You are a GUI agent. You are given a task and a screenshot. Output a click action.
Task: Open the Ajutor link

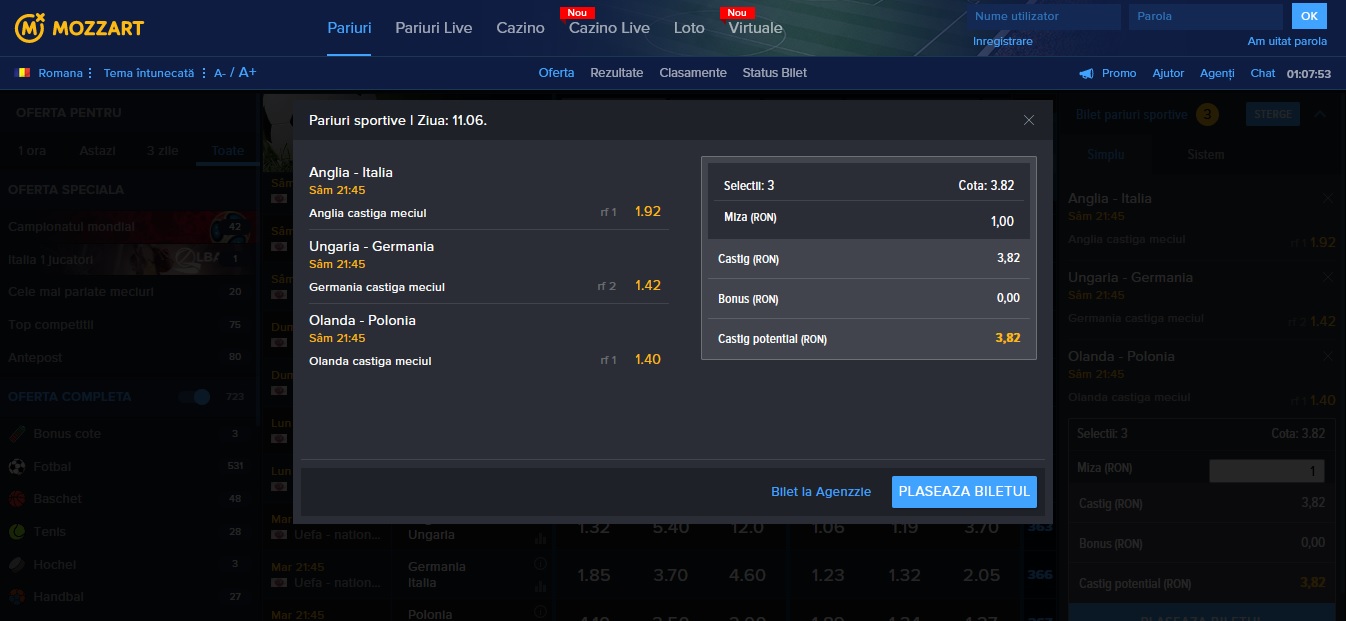pos(1168,73)
